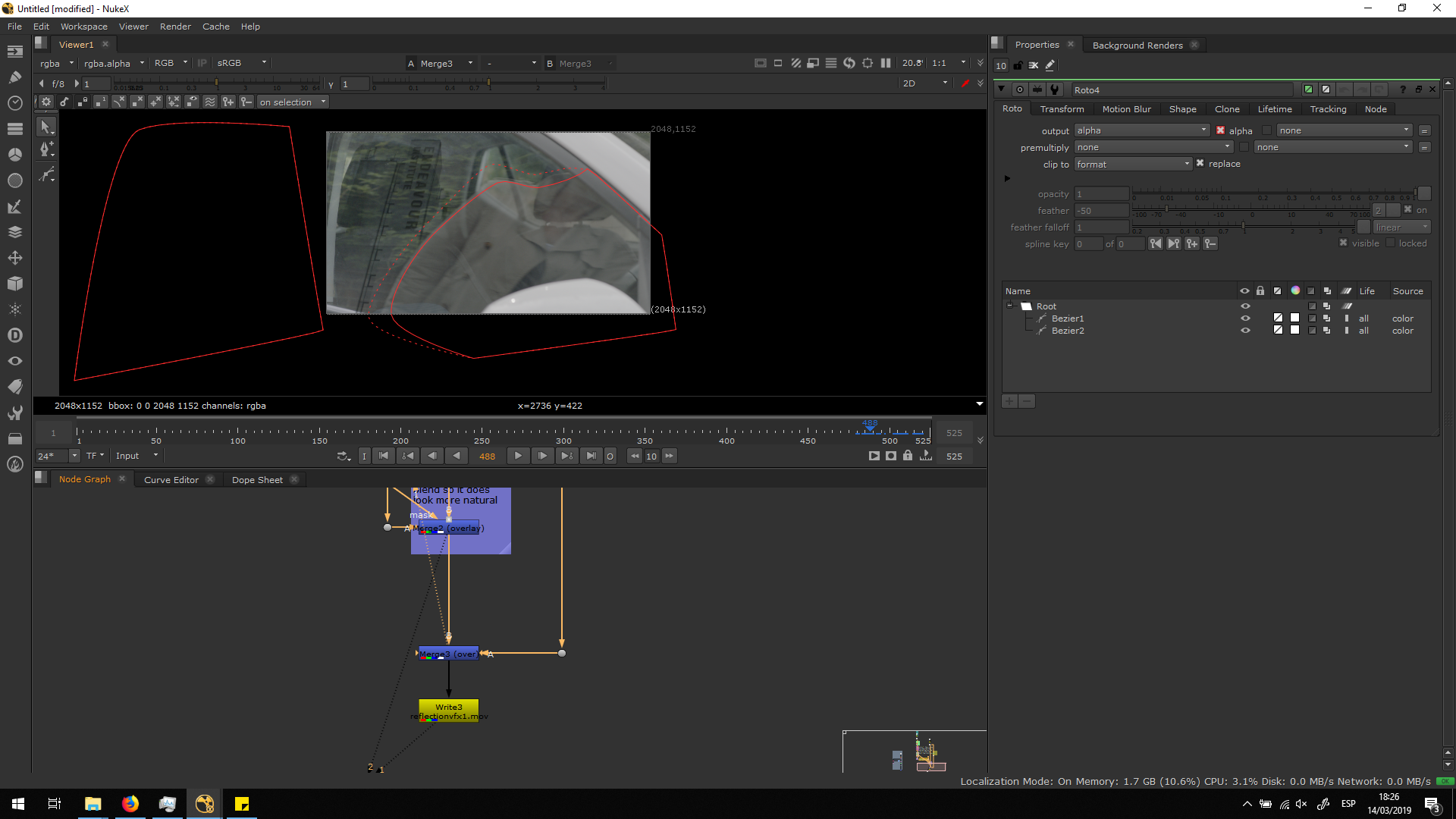The height and width of the screenshot is (819, 1456).
Task: Switch to the Curve Editor tab
Action: (171, 480)
